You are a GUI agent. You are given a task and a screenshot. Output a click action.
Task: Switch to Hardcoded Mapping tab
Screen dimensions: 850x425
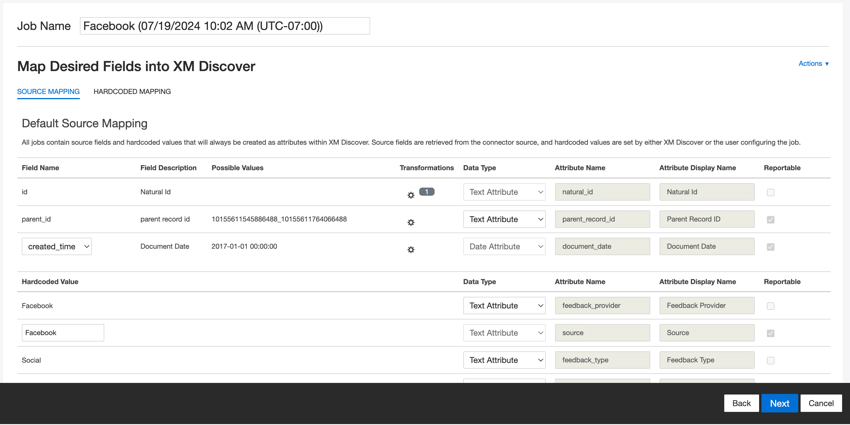pos(132,92)
